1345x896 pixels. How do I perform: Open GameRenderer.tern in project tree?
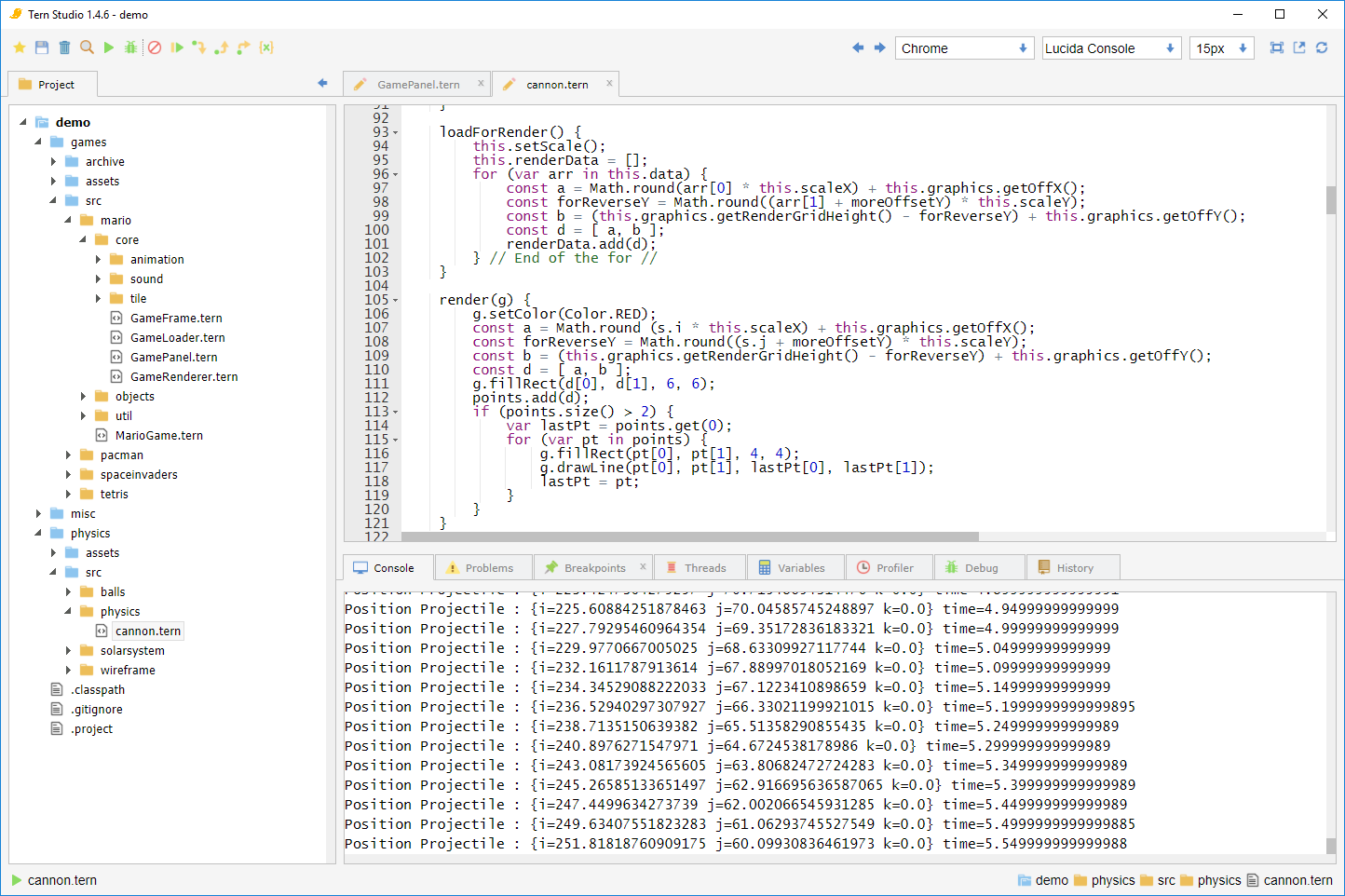[184, 377]
